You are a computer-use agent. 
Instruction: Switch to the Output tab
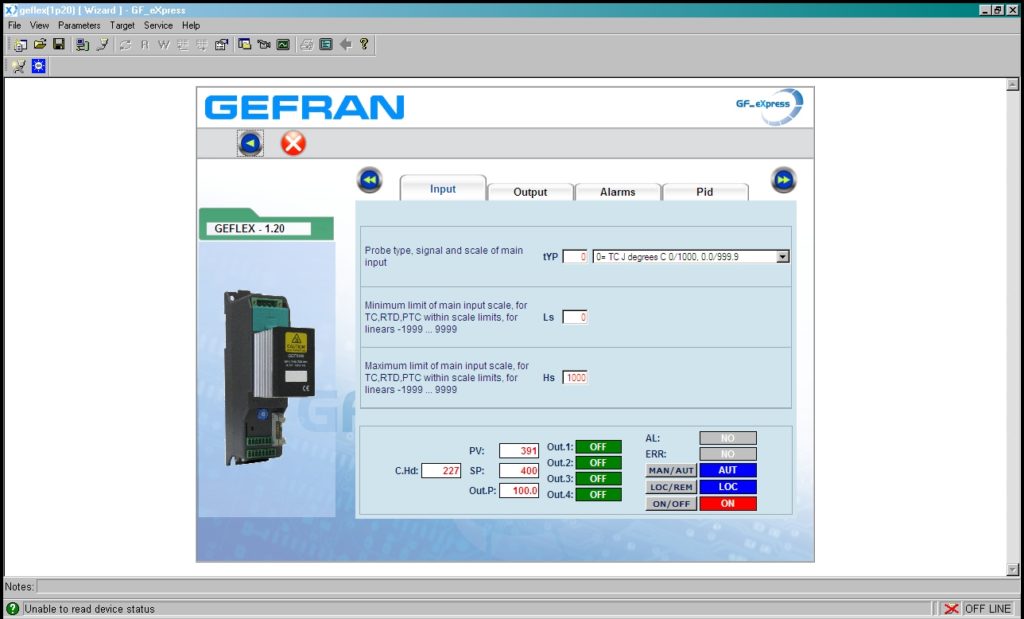530,191
